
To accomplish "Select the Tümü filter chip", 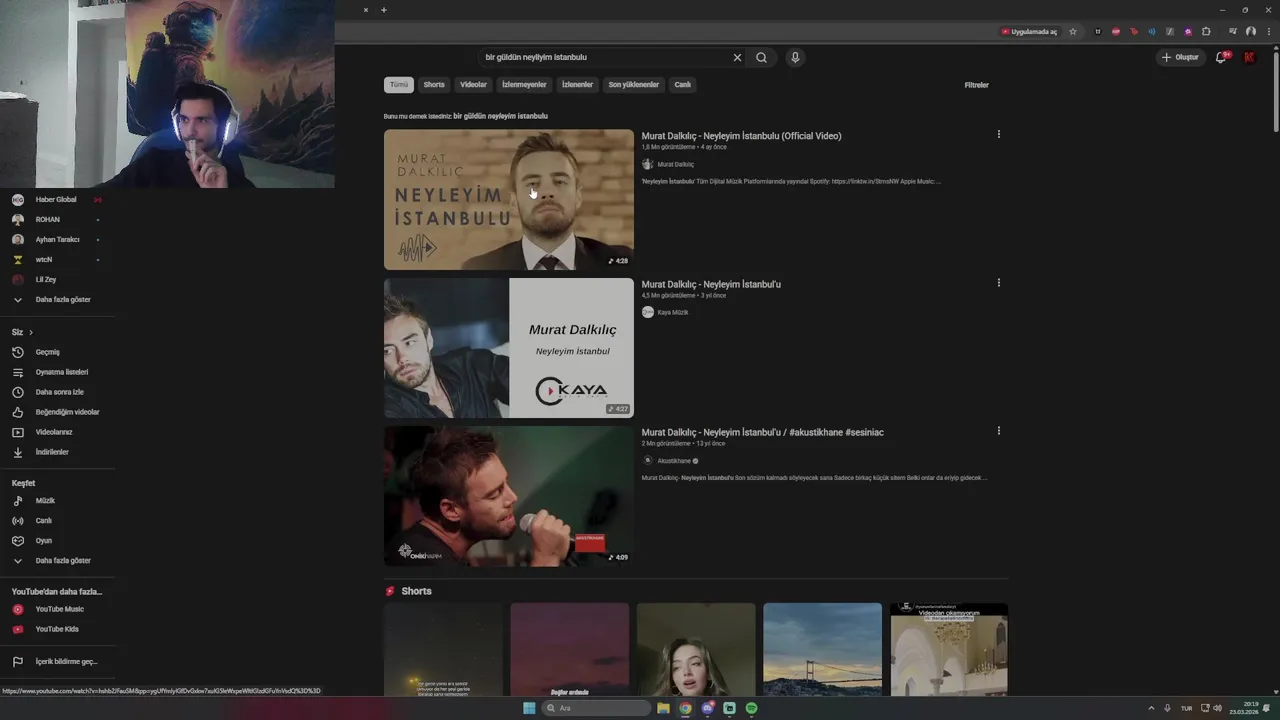I will (x=399, y=85).
